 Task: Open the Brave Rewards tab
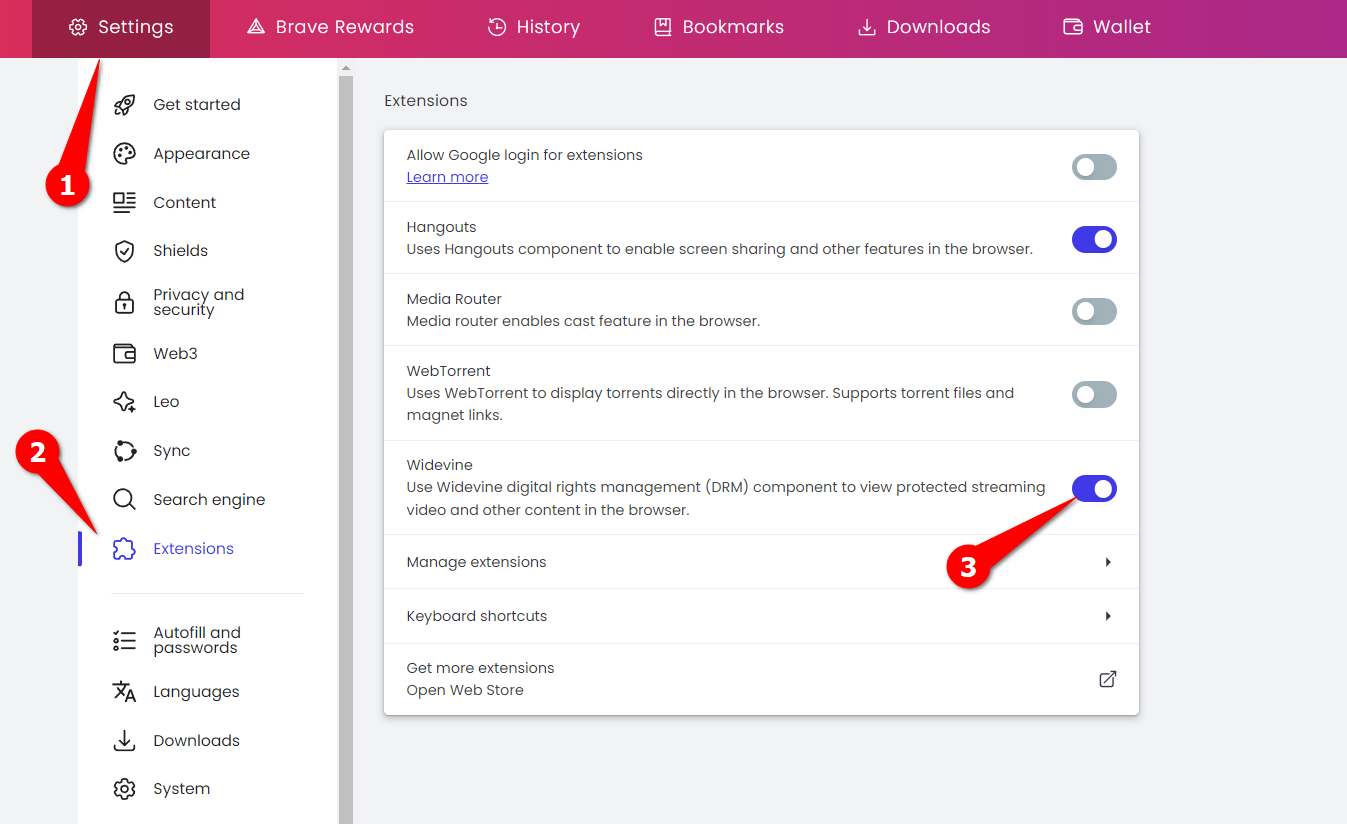point(329,28)
